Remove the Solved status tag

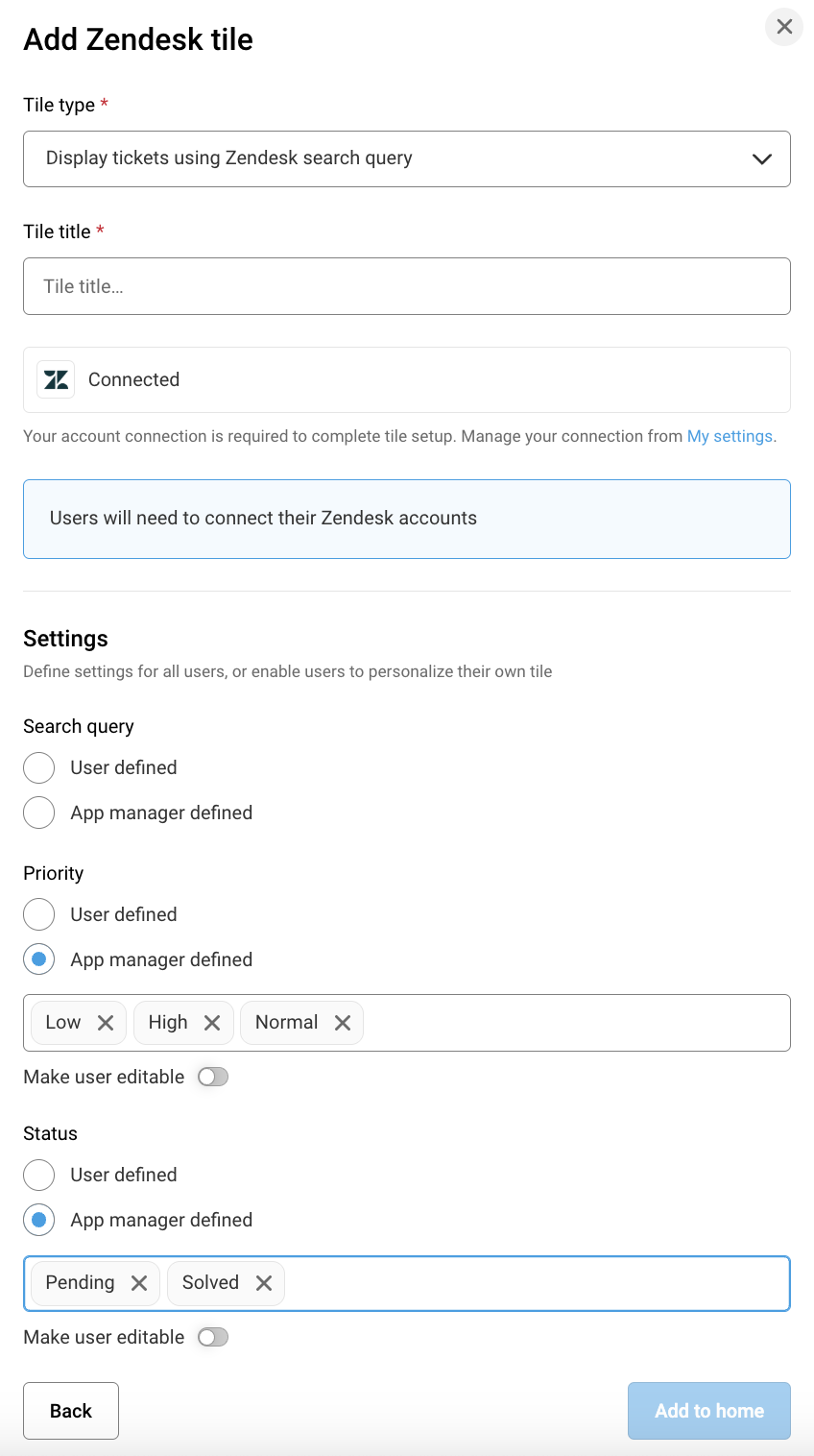click(x=264, y=1283)
